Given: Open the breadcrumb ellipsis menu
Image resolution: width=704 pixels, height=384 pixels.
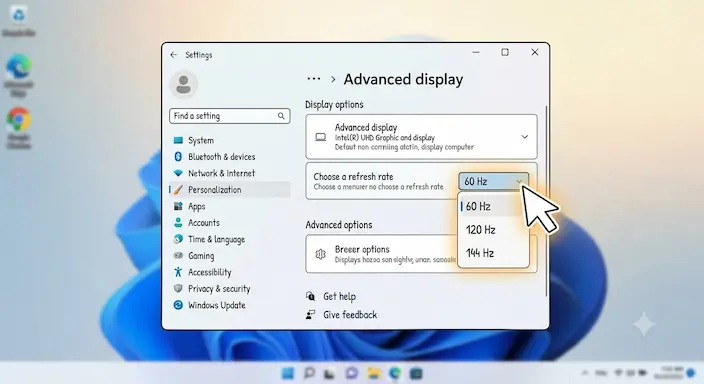Looking at the screenshot, I should [x=314, y=79].
